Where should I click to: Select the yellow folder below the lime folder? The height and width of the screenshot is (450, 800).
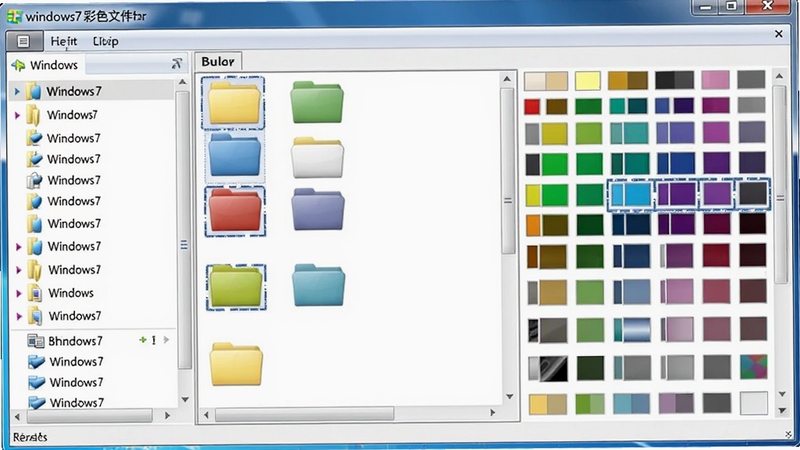click(236, 364)
